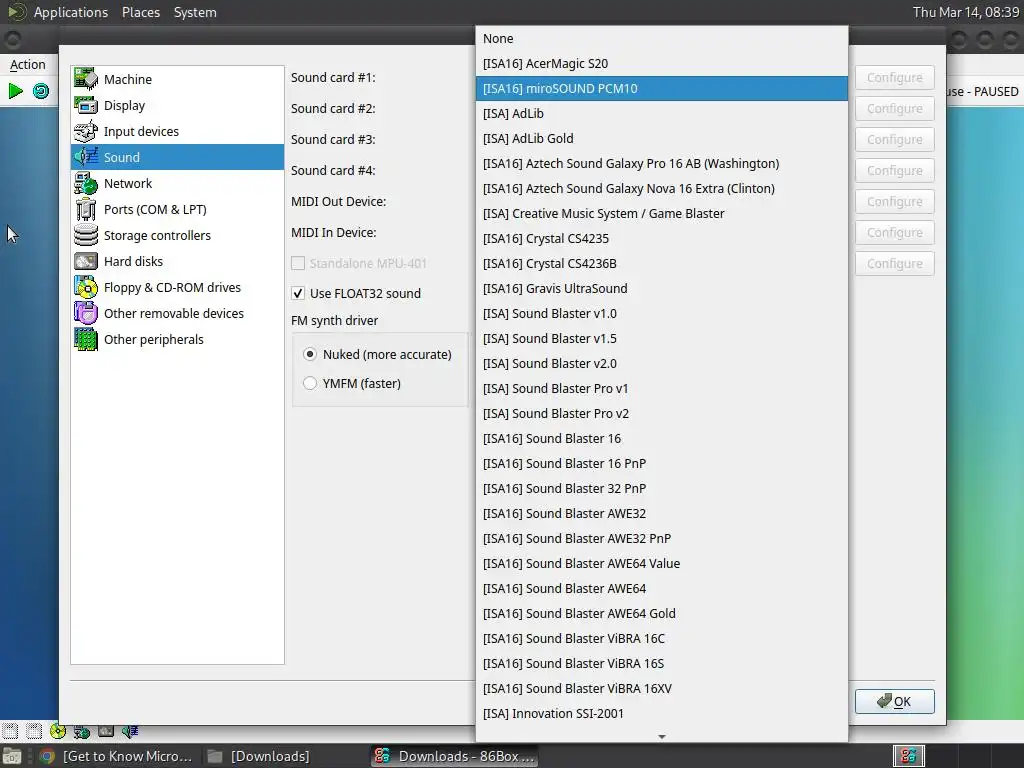Image resolution: width=1024 pixels, height=768 pixels.
Task: Click the network status bar icon
Action: tap(82, 731)
